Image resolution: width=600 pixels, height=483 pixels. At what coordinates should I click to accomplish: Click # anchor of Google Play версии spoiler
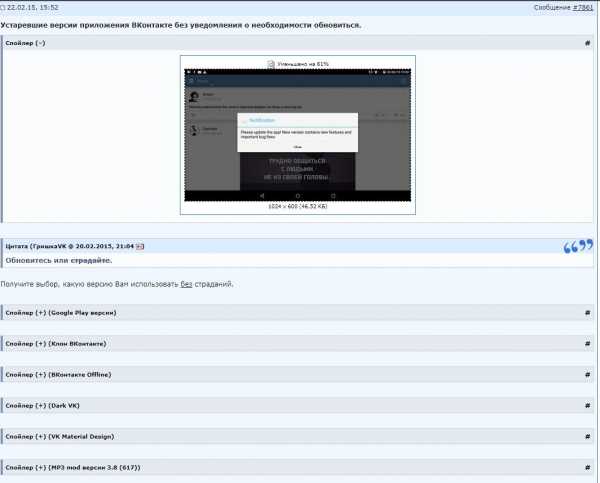tap(587, 313)
